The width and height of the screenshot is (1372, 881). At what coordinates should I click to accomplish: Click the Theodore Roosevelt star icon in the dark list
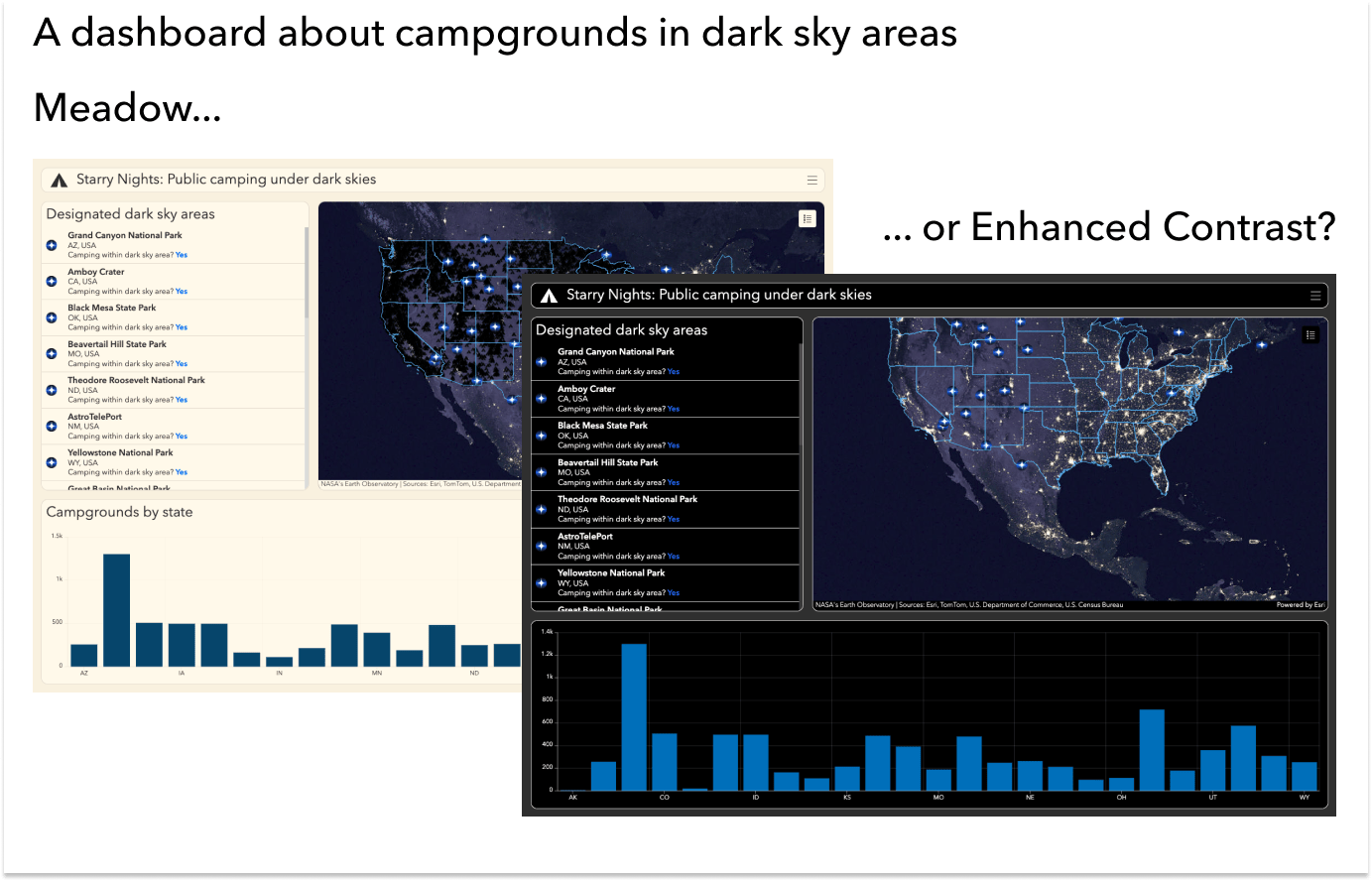pos(542,509)
